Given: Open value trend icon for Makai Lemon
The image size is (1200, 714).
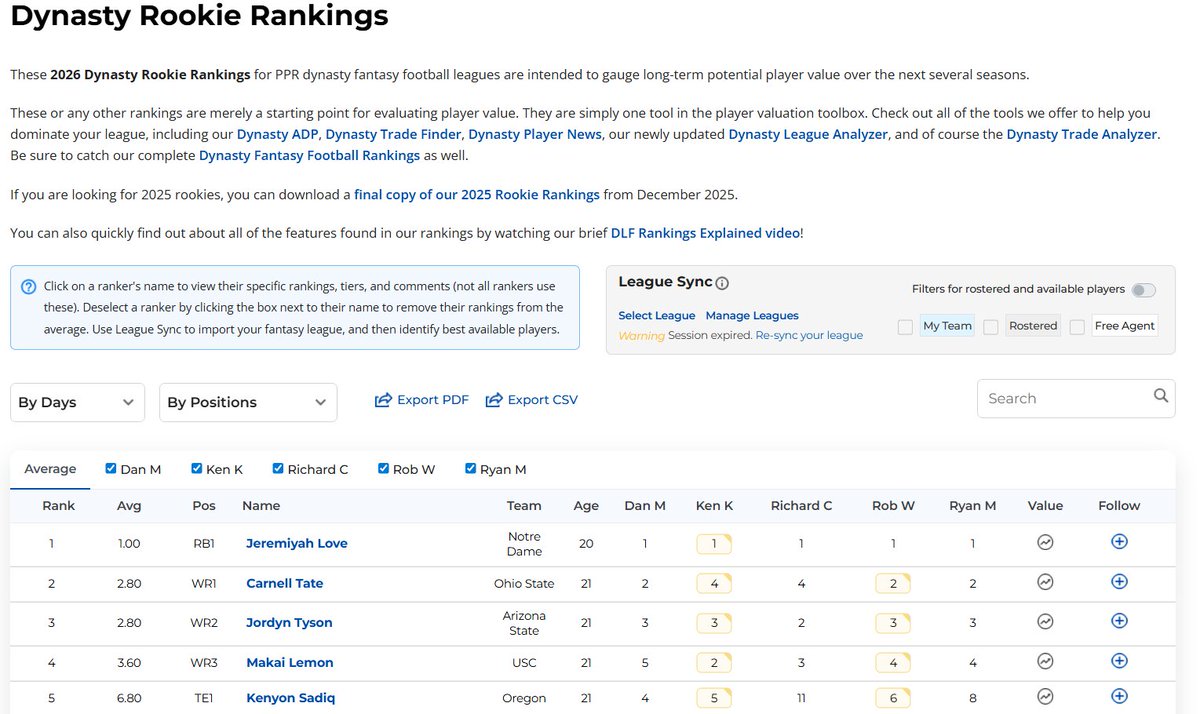Looking at the screenshot, I should [x=1045, y=661].
